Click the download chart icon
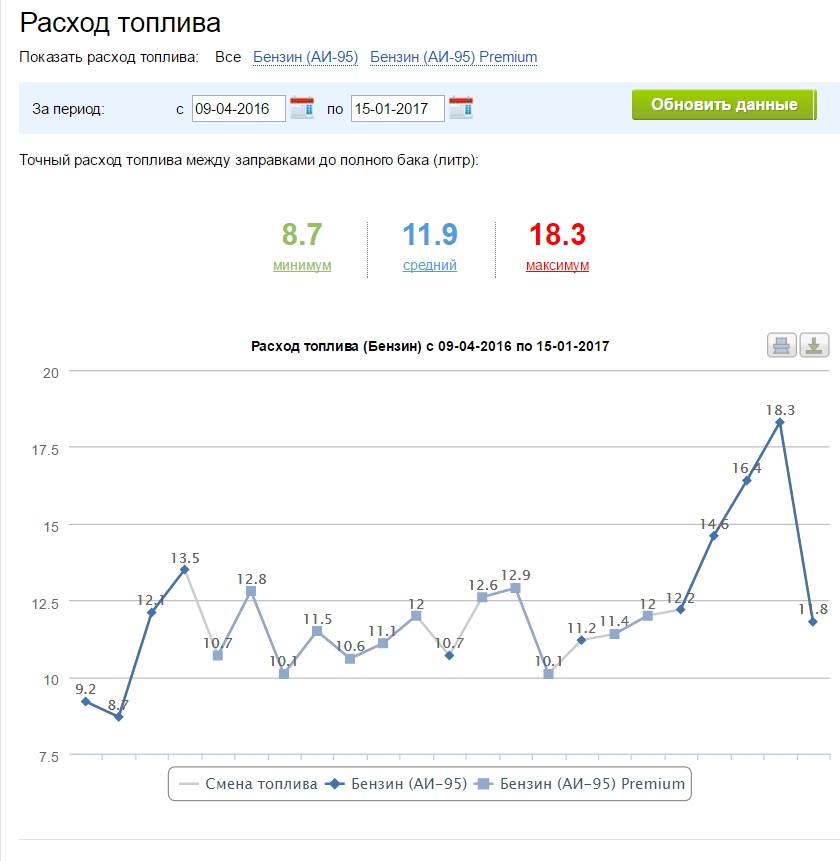 (814, 345)
